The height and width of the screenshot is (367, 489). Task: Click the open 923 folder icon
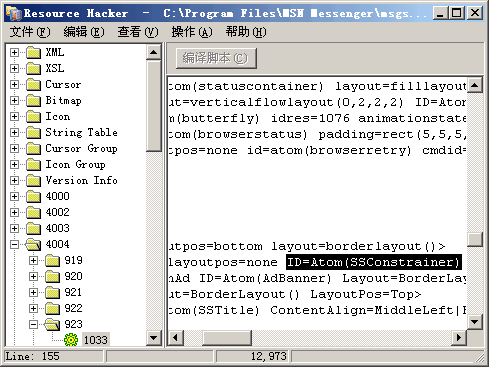click(52, 325)
